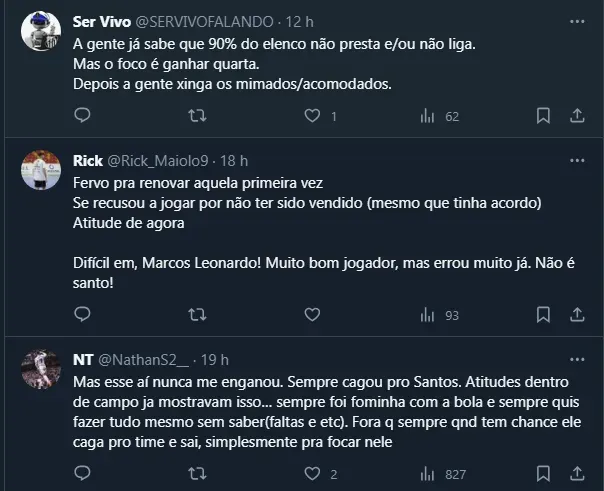Open more options on Ser Vivo's tweet
This screenshot has width=604, height=491.
pyautogui.click(x=577, y=20)
